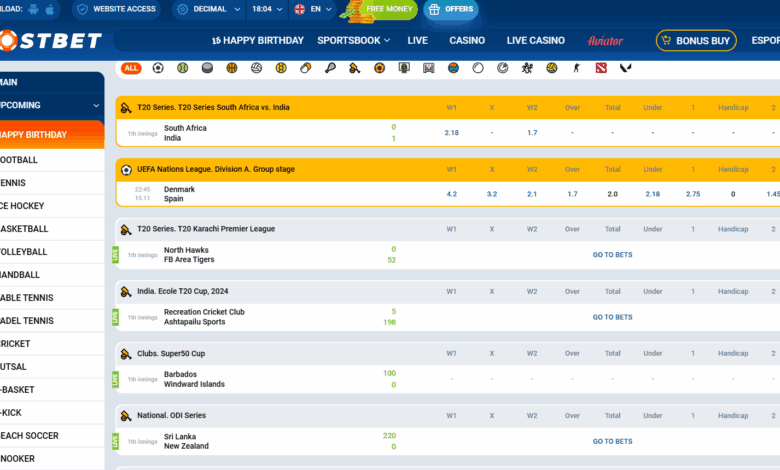Viewport: 780px width, 470px height.
Task: Open UEFA Nations League Division A header
Action: click(216, 169)
